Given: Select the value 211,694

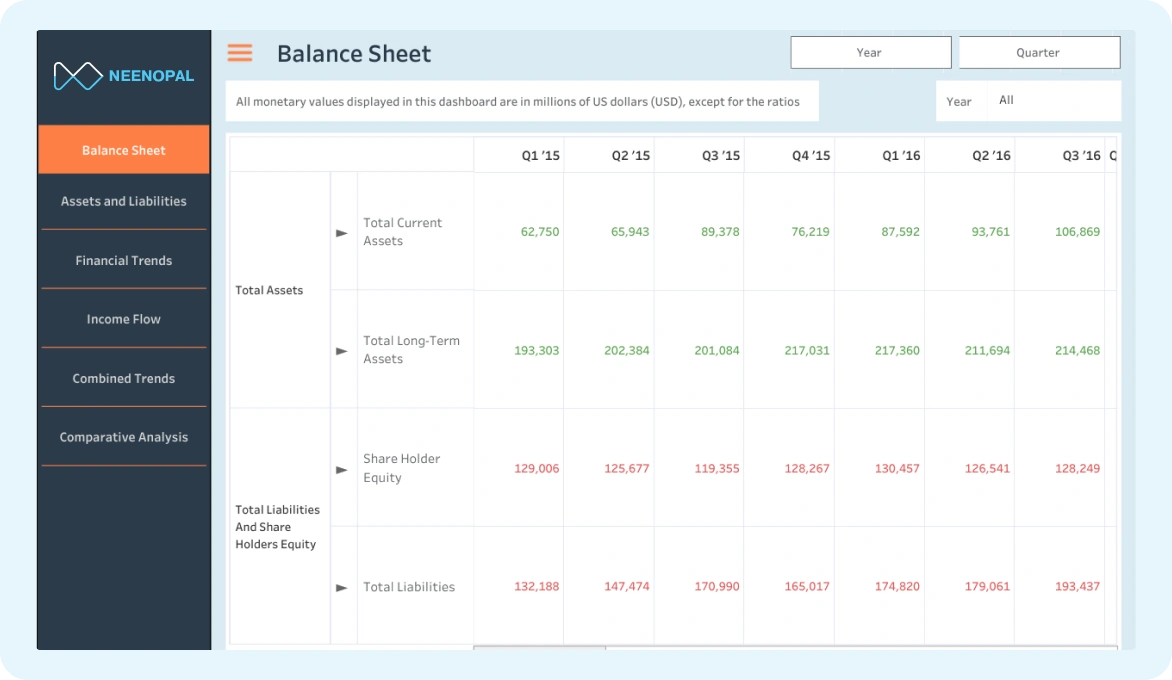Looking at the screenshot, I should pos(987,350).
